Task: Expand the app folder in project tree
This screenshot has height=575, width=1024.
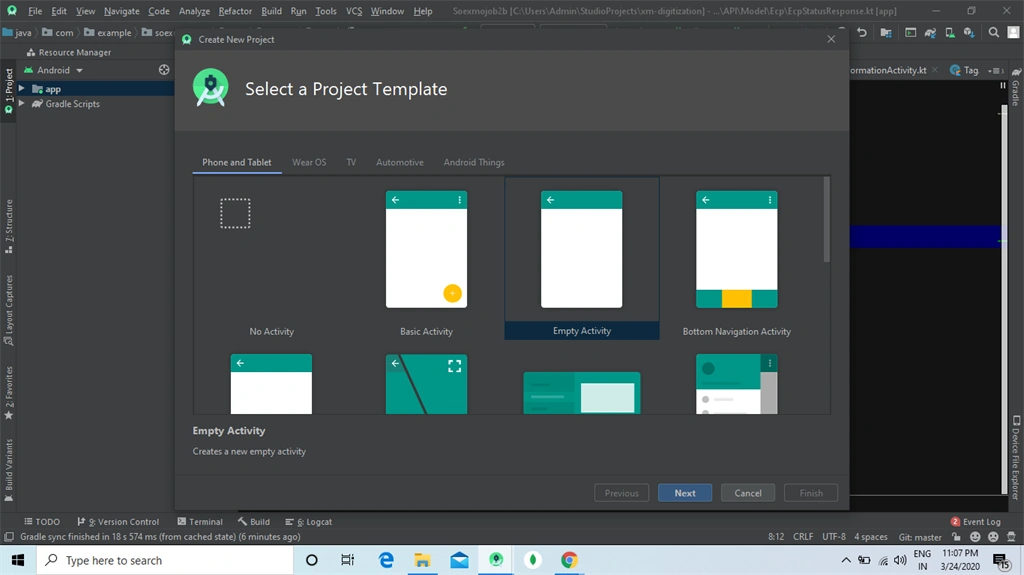Action: pos(22,88)
